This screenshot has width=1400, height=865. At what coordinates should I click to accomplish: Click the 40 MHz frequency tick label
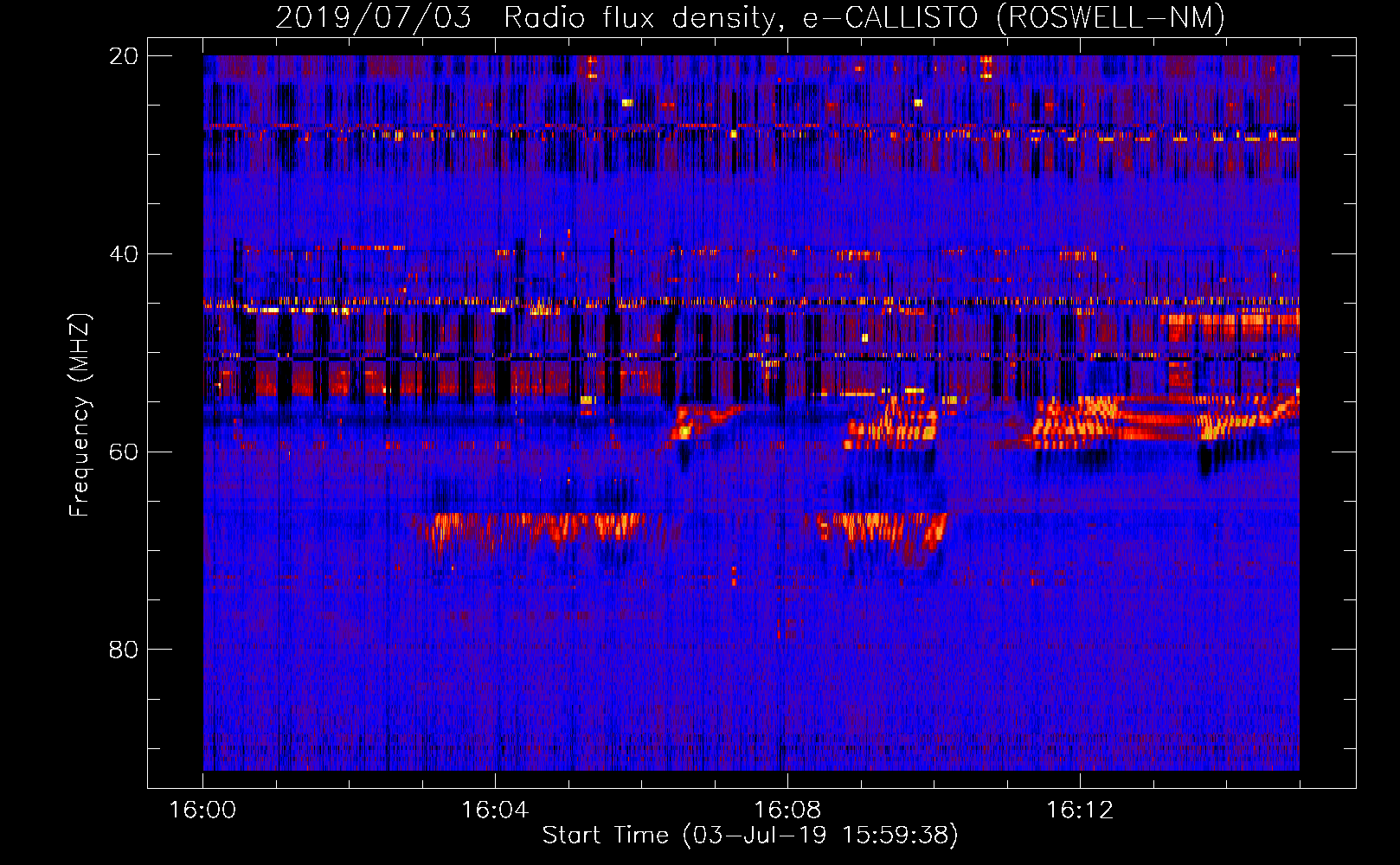coord(124,254)
